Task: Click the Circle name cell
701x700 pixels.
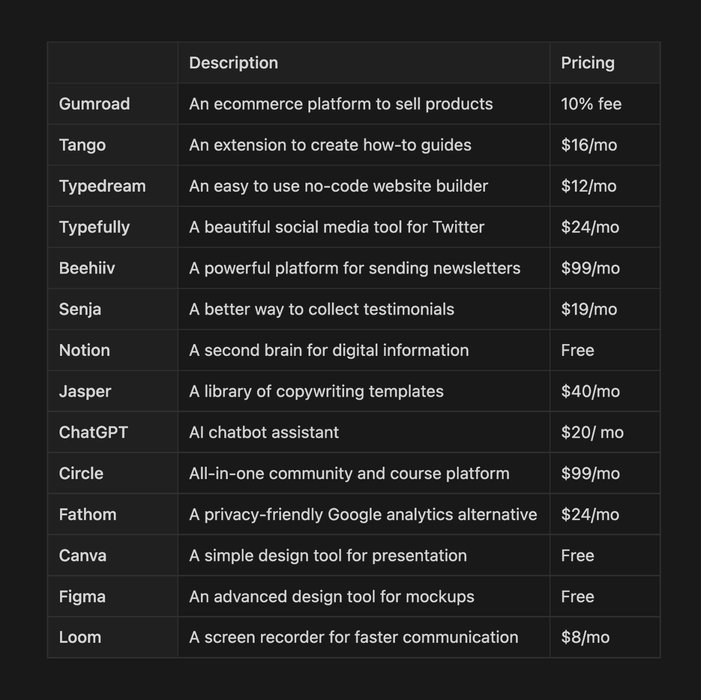Action: [81, 473]
